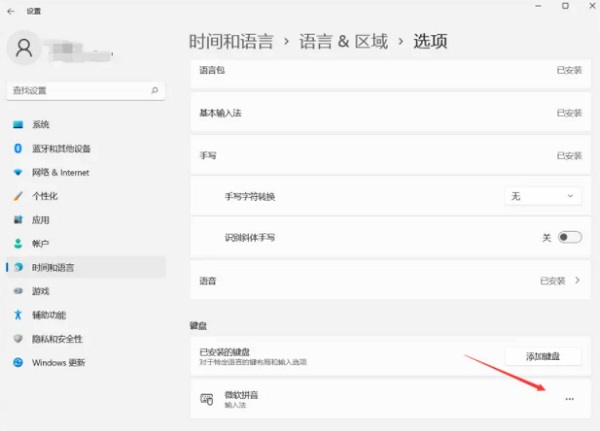Click the 选项 page title
600x431 pixels.
point(430,41)
